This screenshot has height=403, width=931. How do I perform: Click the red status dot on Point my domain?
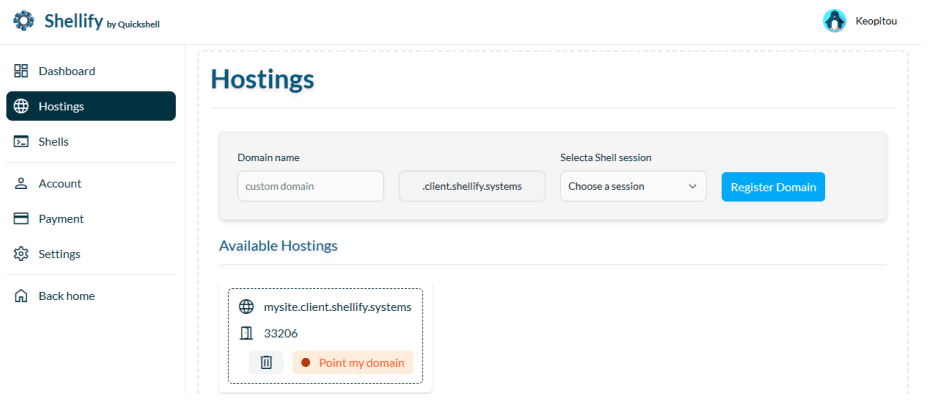click(306, 363)
